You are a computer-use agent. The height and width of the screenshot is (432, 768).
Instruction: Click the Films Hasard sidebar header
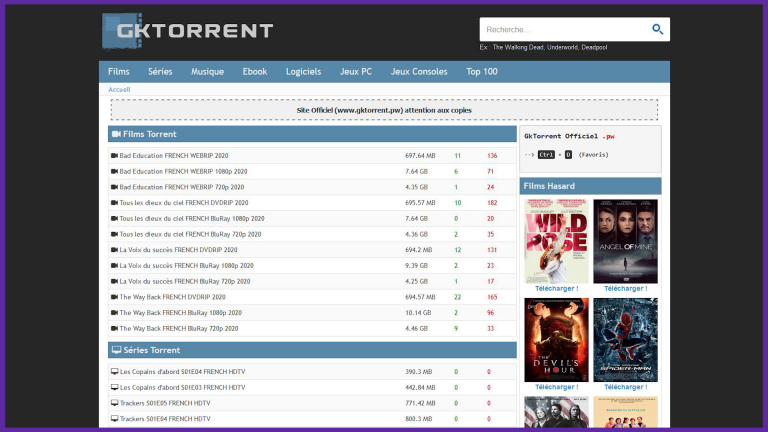pos(590,186)
